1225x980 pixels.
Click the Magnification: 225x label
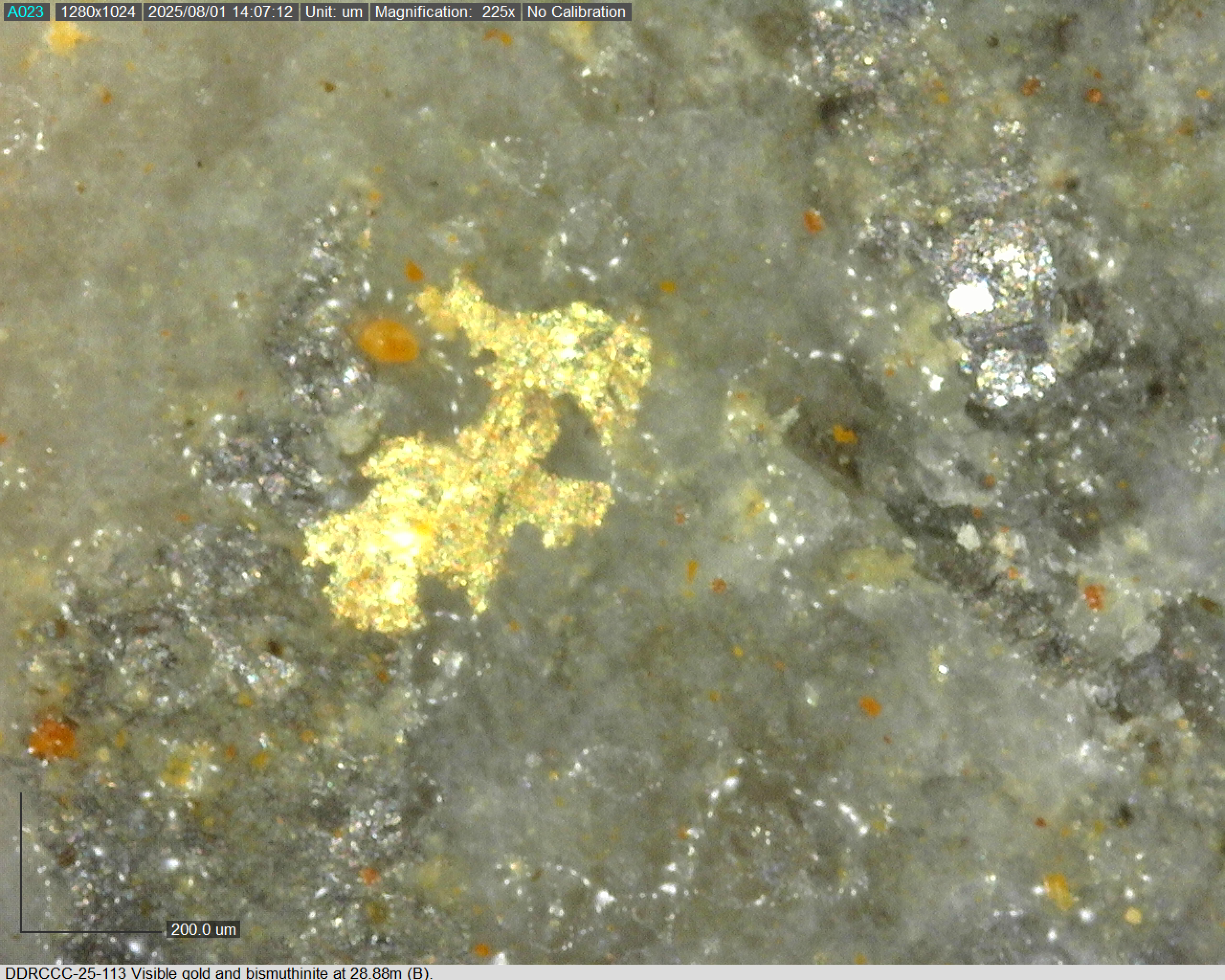coord(445,12)
